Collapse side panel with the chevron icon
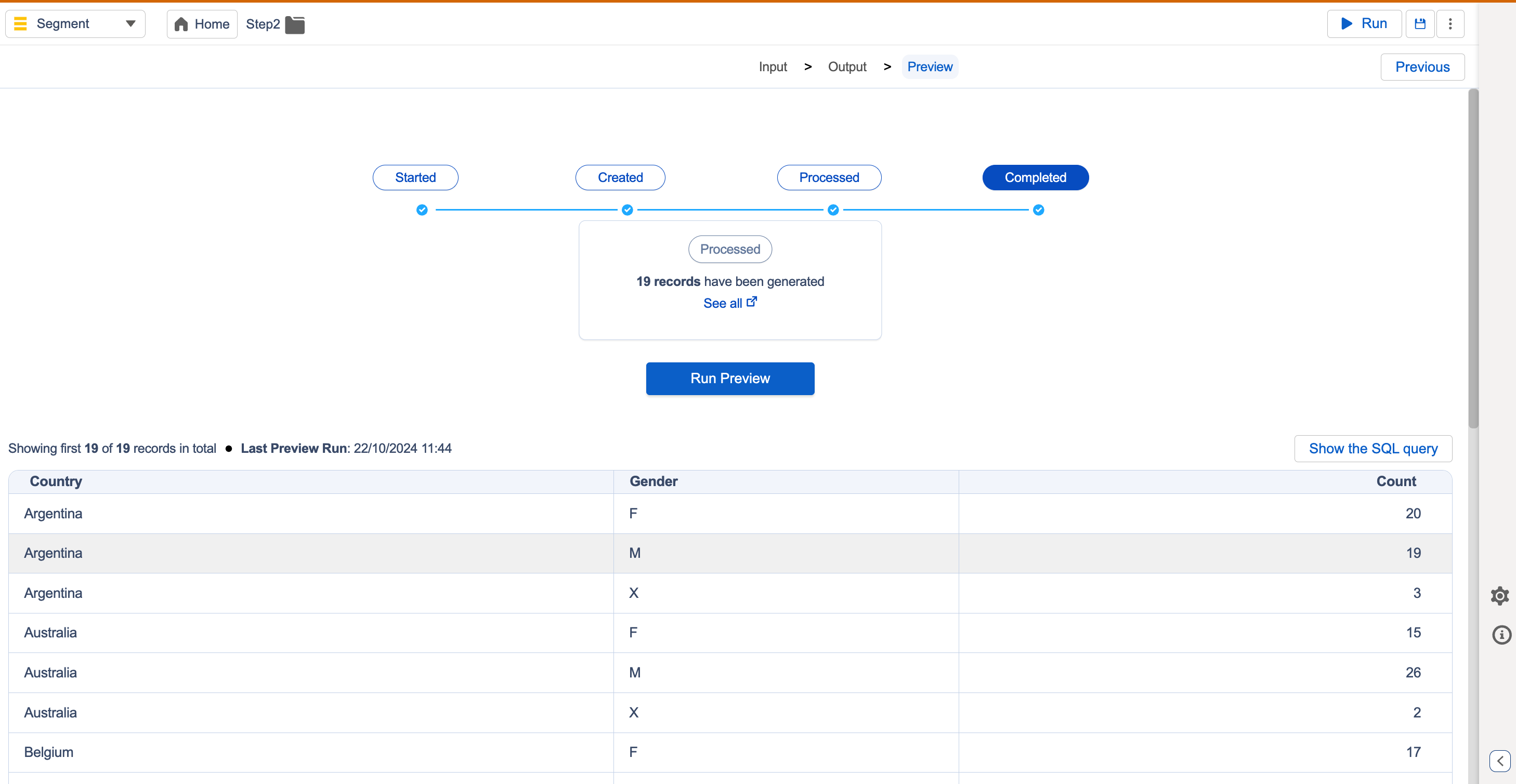Screen dimensions: 1516x784 (x=1499, y=761)
